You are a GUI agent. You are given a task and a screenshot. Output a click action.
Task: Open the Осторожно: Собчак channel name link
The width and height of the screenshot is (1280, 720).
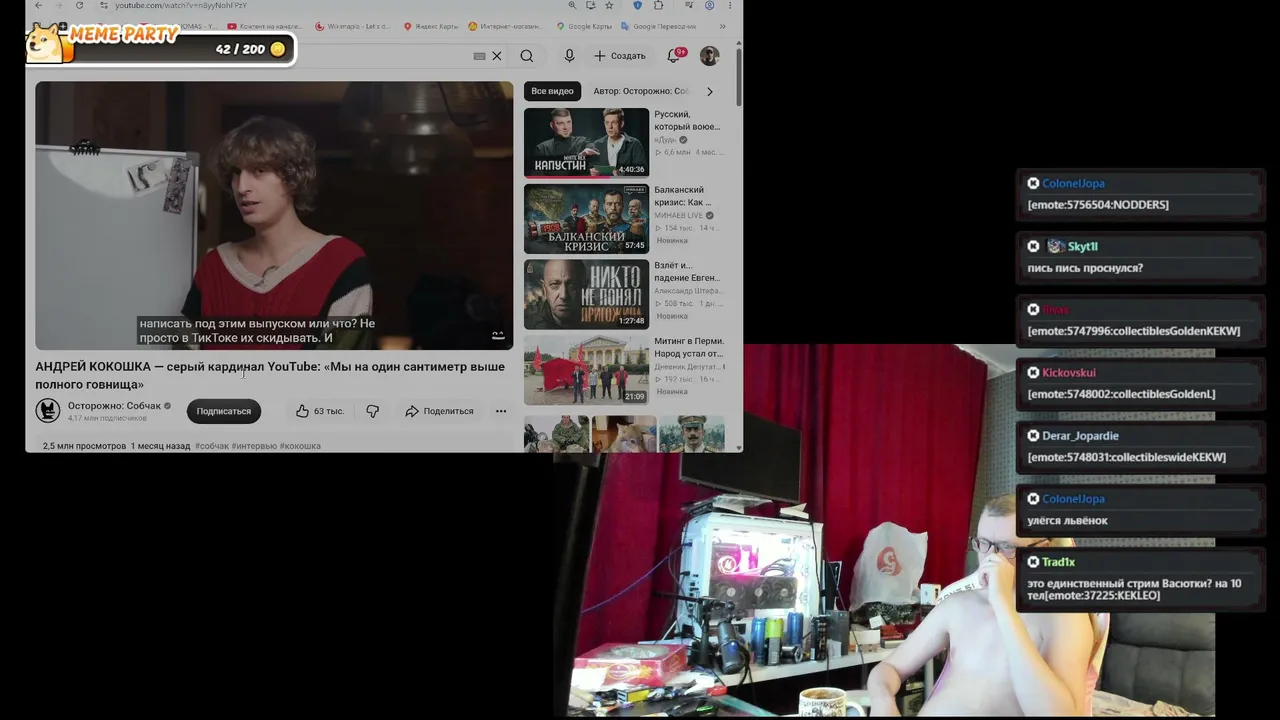point(114,406)
